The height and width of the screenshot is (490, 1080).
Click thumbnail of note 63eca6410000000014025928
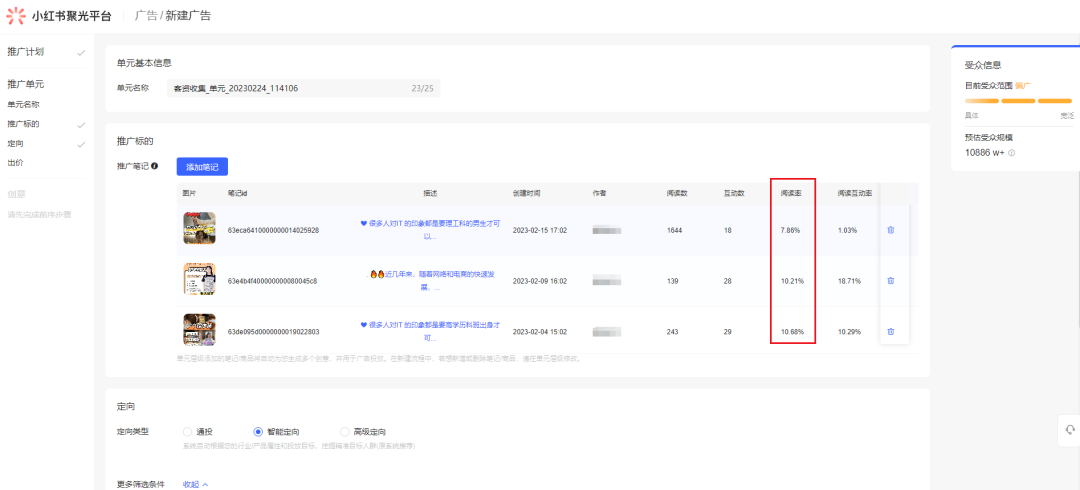200,228
